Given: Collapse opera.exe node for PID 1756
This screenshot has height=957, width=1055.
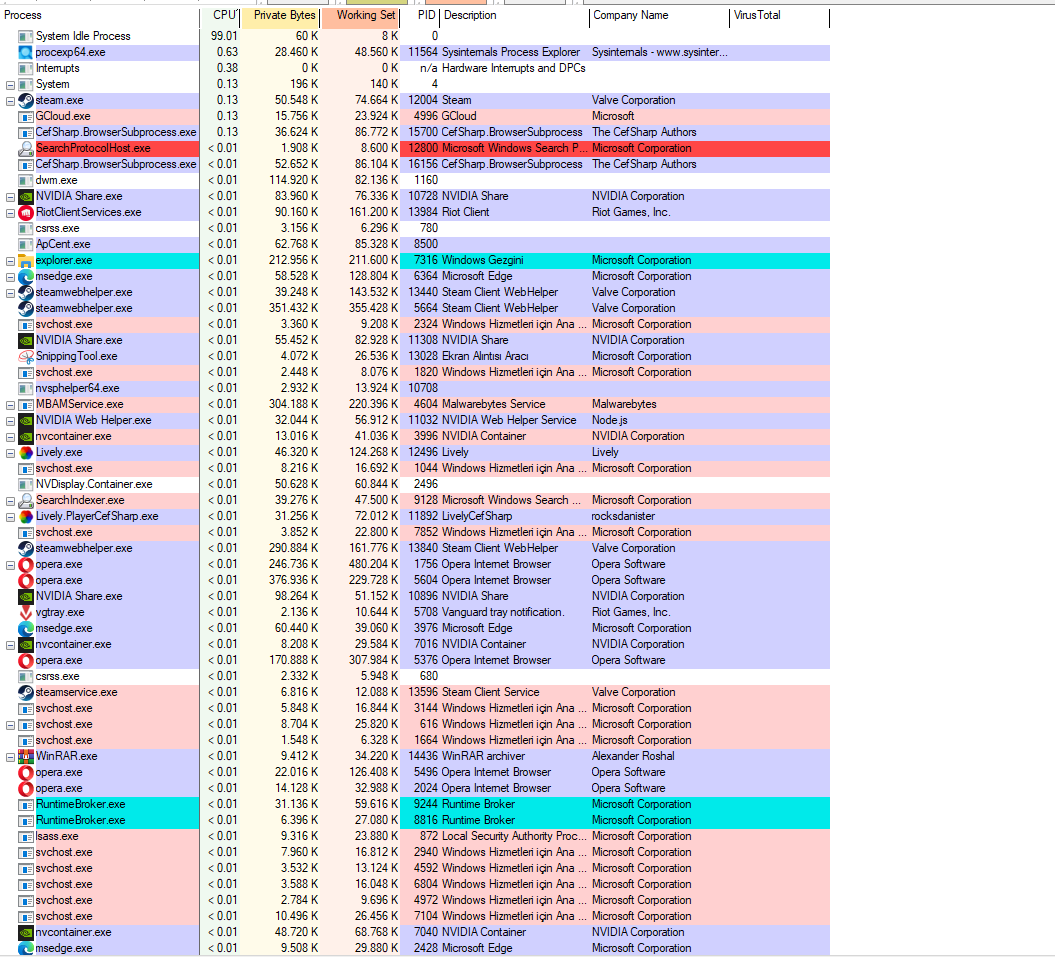Looking at the screenshot, I should click(x=10, y=565).
